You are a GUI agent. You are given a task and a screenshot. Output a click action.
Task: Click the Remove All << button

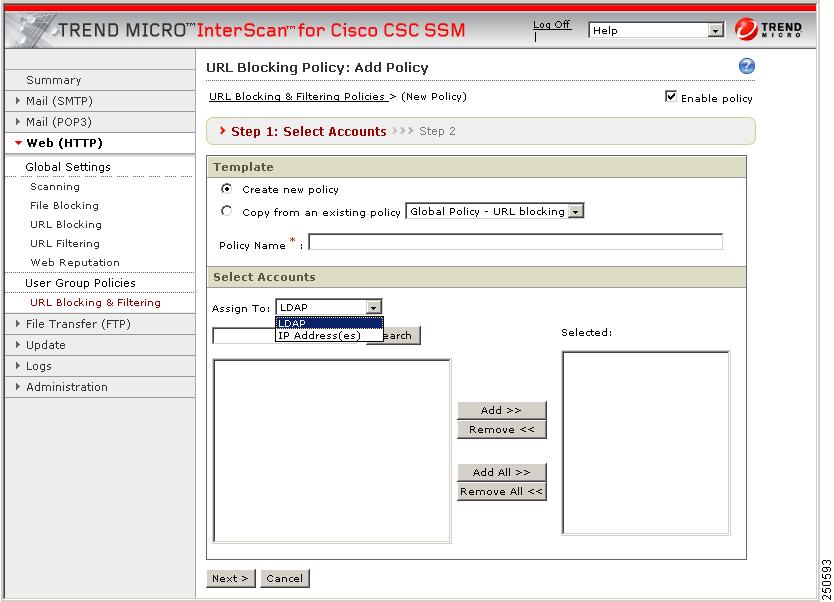(x=502, y=491)
